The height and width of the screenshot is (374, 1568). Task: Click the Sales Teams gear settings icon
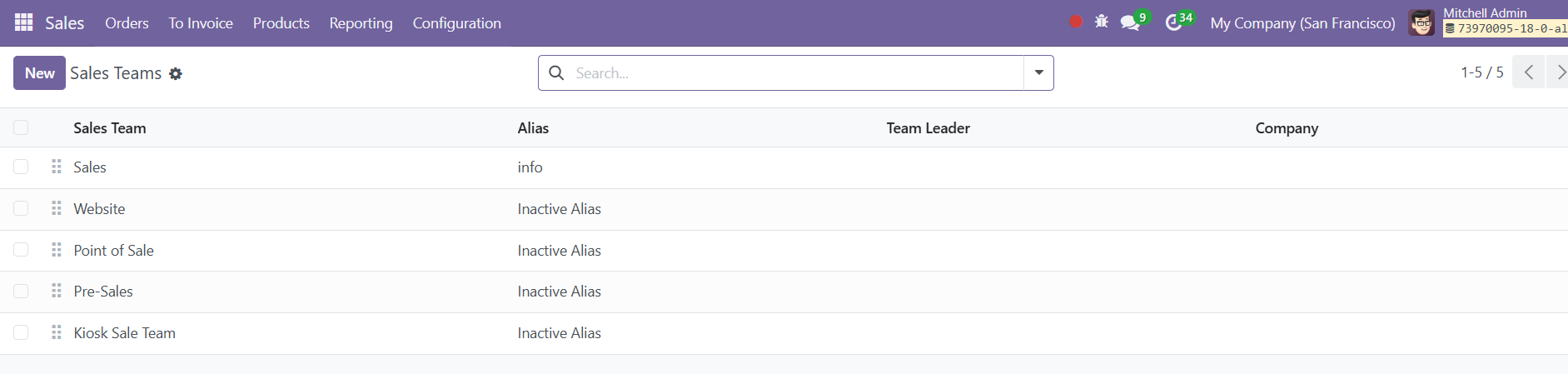(176, 73)
